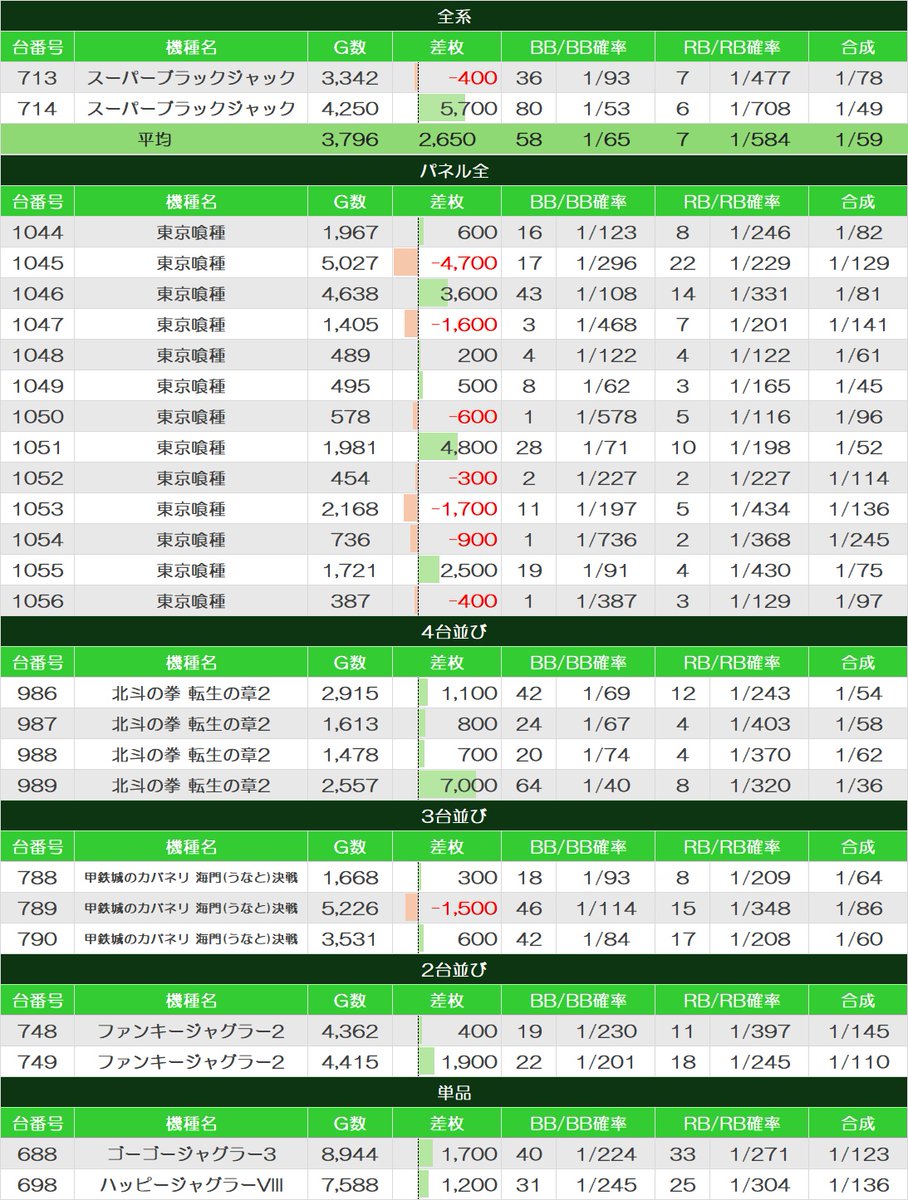
Task: Click the 単品 section header
Action: point(454,1093)
